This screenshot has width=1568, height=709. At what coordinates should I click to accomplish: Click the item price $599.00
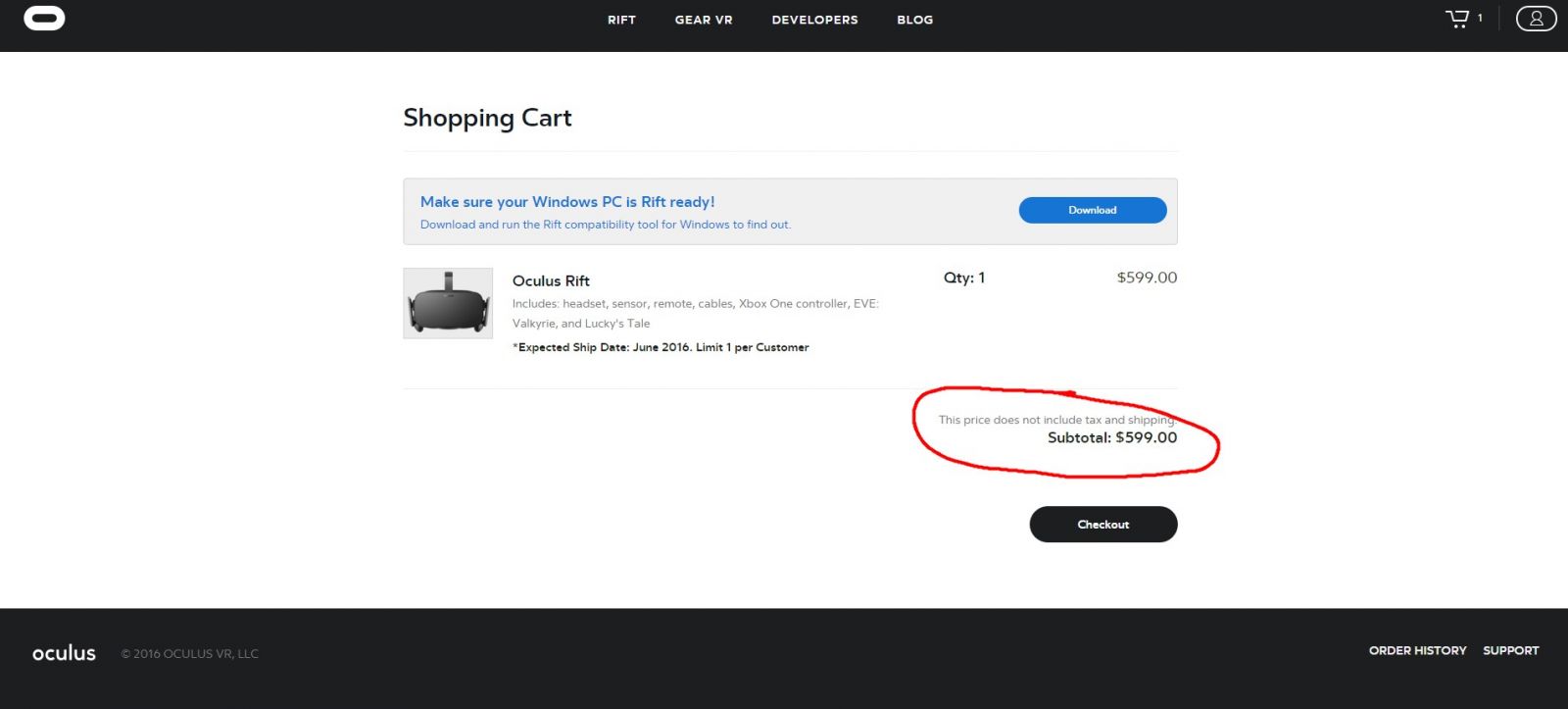pyautogui.click(x=1147, y=278)
